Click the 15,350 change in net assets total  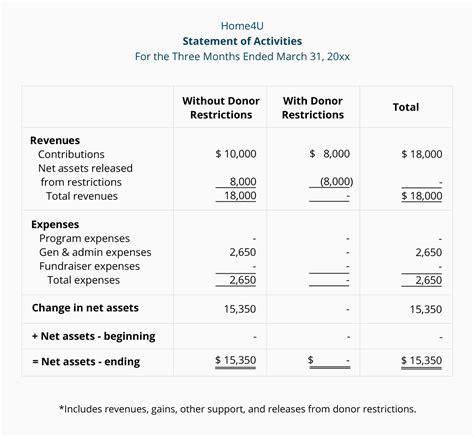(x=426, y=309)
